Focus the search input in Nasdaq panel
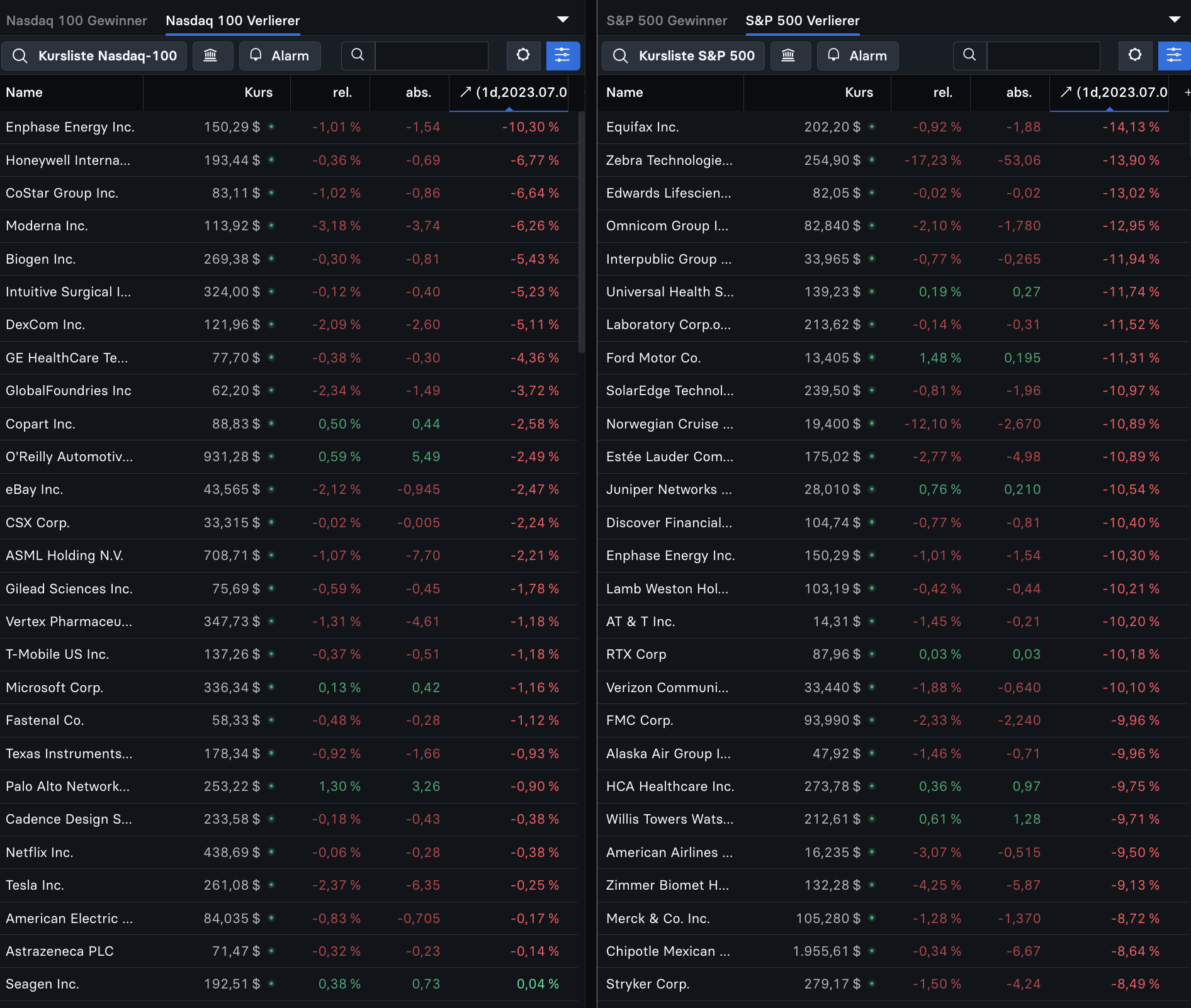Viewport: 1191px width, 1008px height. 432,55
